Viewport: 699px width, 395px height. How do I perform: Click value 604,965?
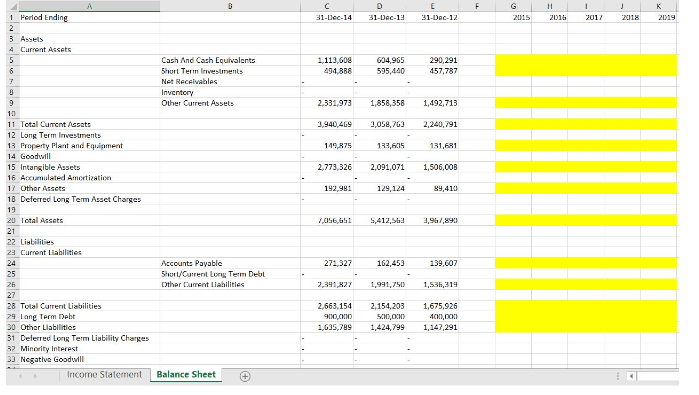point(390,60)
